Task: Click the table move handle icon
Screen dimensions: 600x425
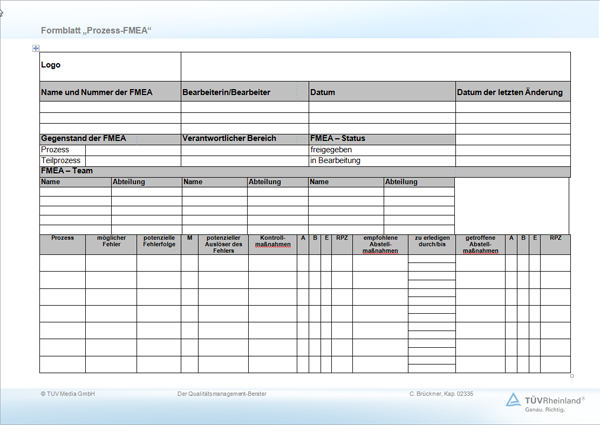Action: click(x=36, y=48)
